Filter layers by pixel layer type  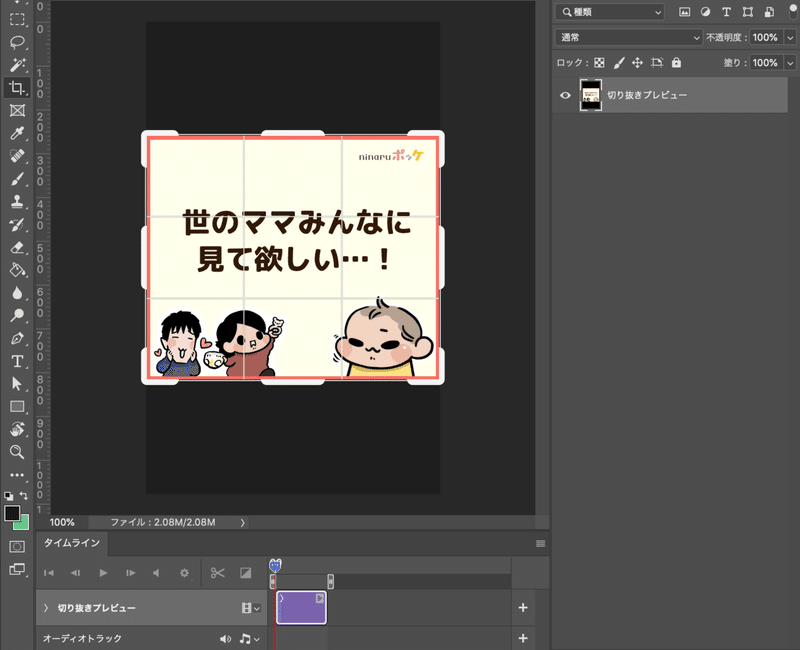click(x=684, y=12)
